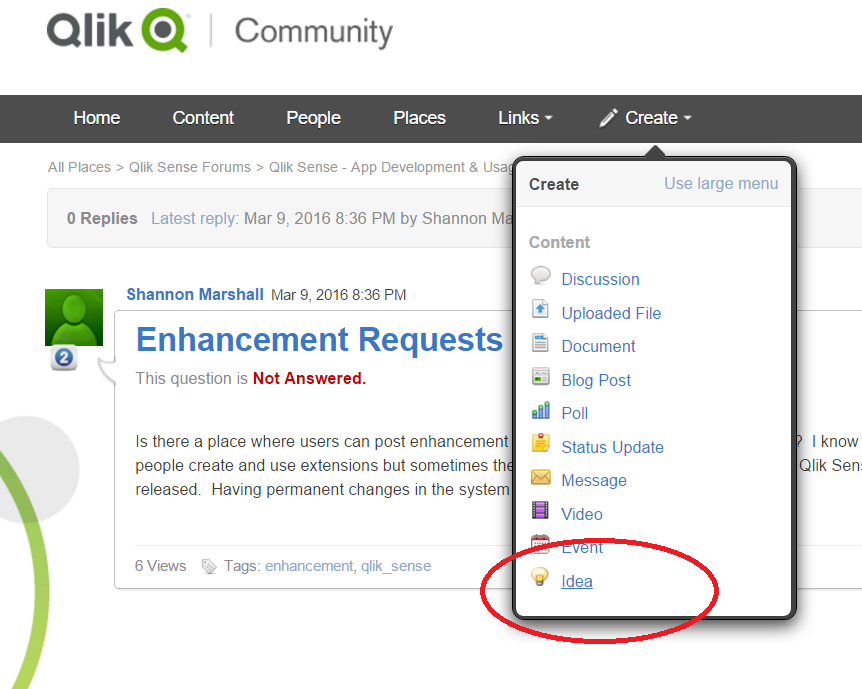This screenshot has height=689, width=862.
Task: Click the qlik_sense tag link
Action: click(x=396, y=566)
